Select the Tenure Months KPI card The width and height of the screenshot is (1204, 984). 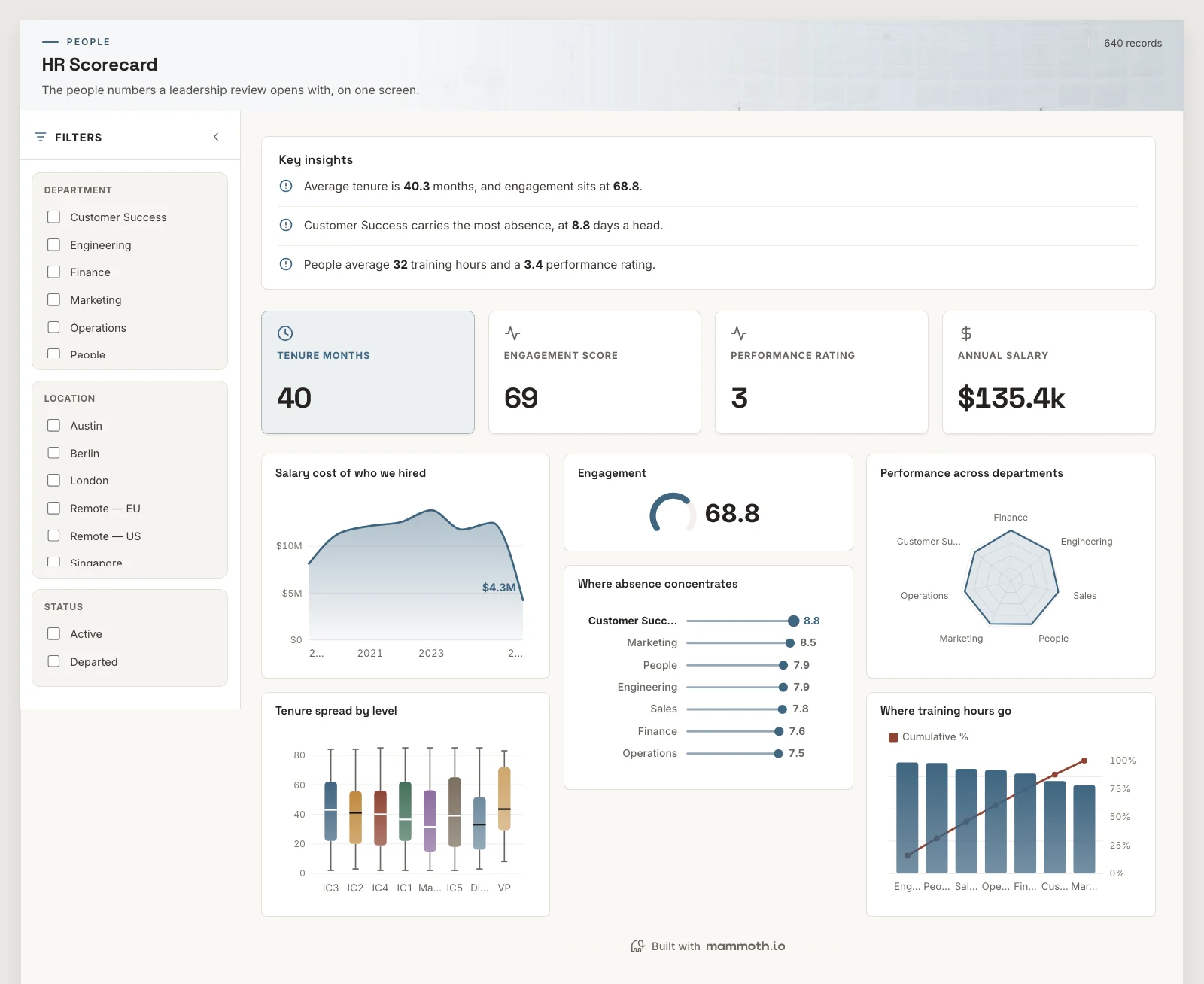[x=368, y=372]
